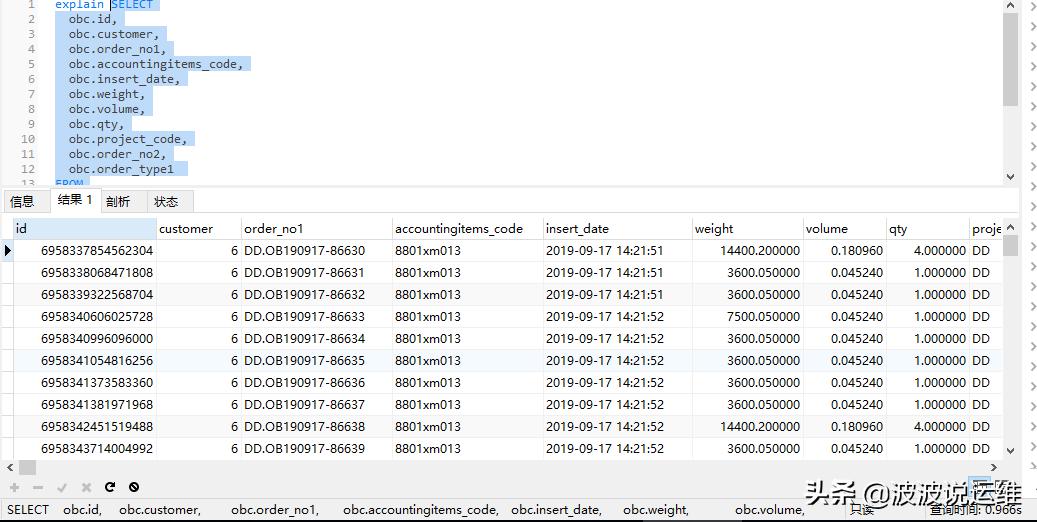This screenshot has height=522, width=1037.
Task: Click the refresh icon in the bottom toolbar
Action: 110,488
